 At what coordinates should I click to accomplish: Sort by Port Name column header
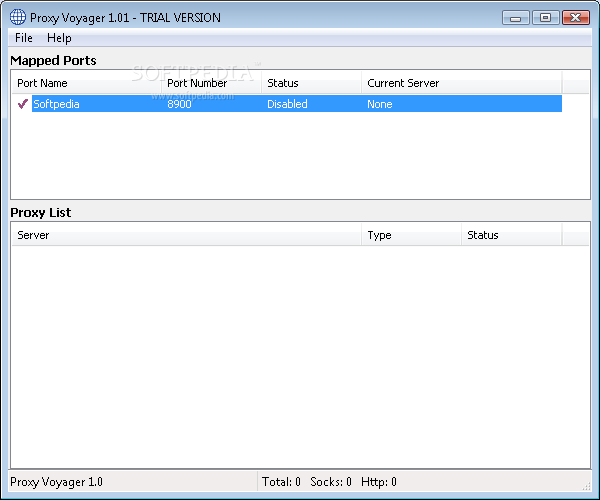click(86, 83)
